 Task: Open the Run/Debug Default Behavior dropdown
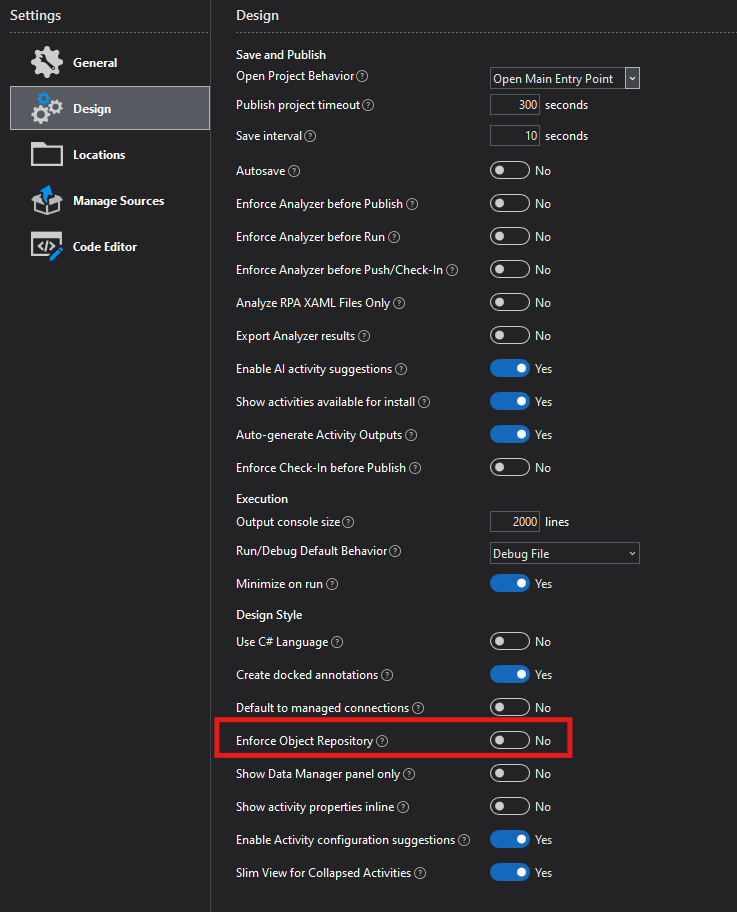pos(564,552)
